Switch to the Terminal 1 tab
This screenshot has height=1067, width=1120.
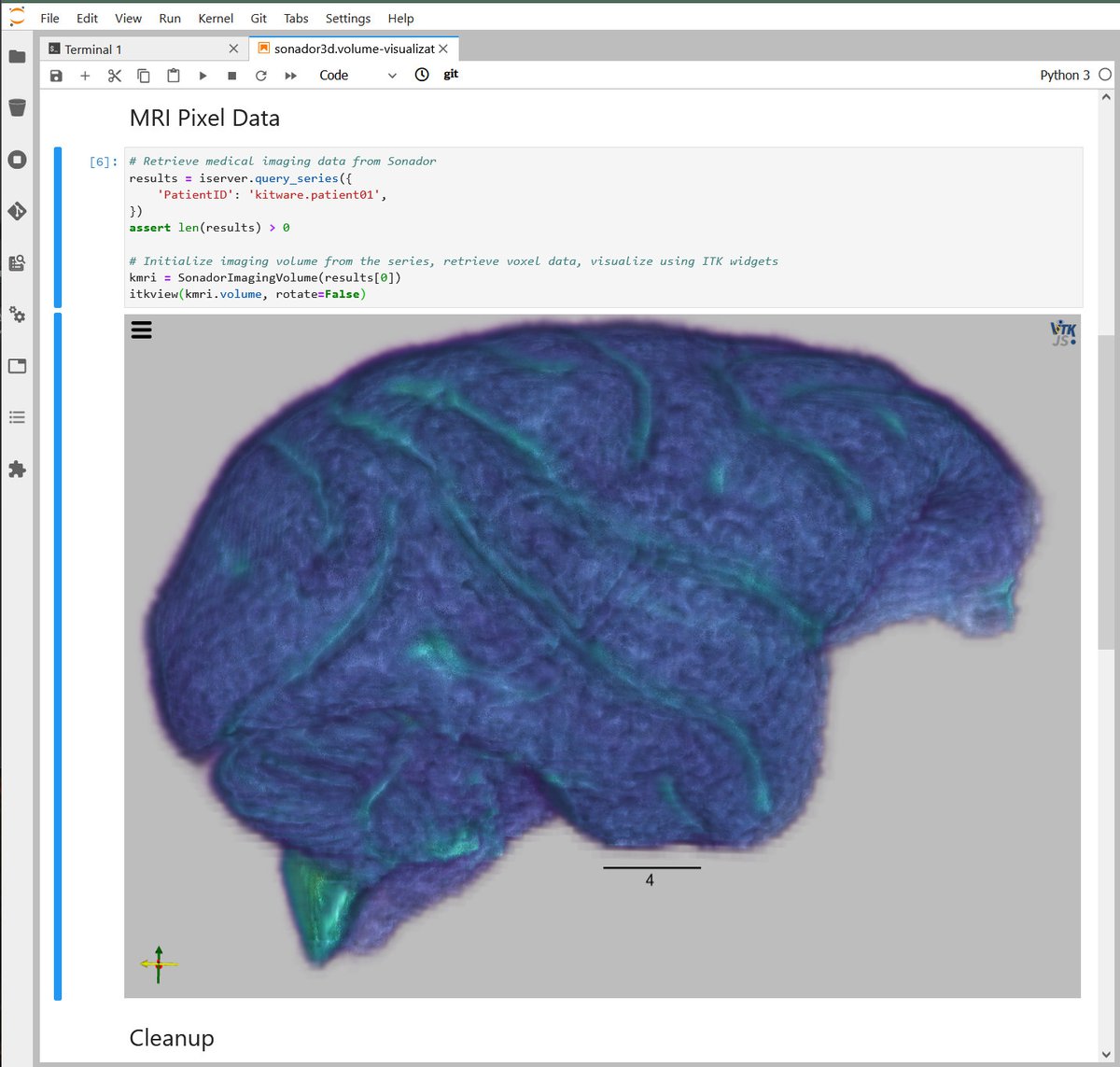(x=93, y=49)
